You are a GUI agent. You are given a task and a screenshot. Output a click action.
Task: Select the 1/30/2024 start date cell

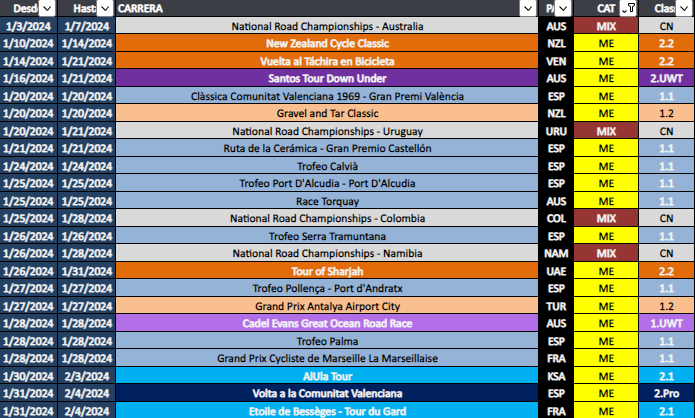(28, 376)
